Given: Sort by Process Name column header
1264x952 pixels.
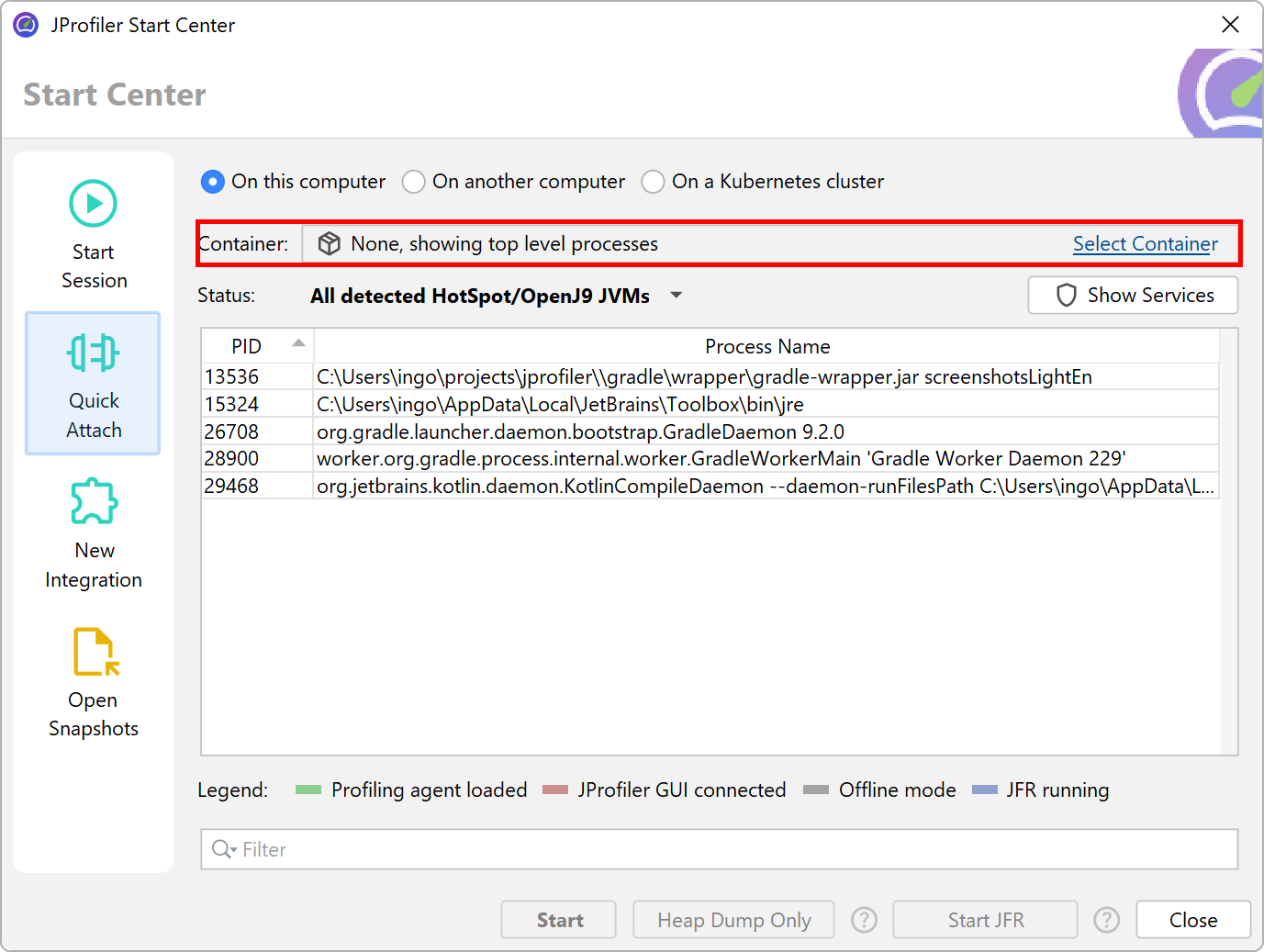Looking at the screenshot, I should (766, 346).
